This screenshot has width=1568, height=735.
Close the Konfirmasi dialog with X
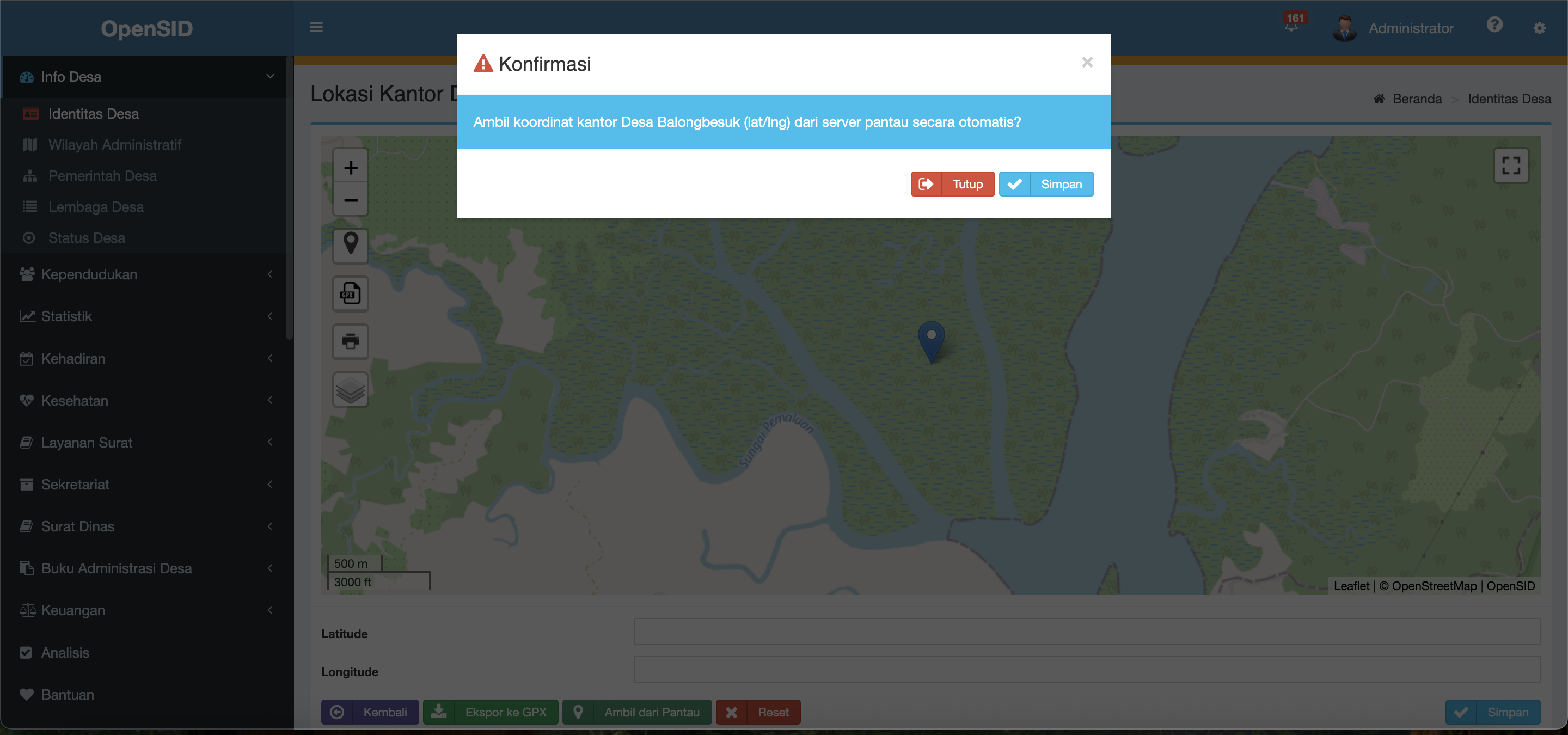1087,62
